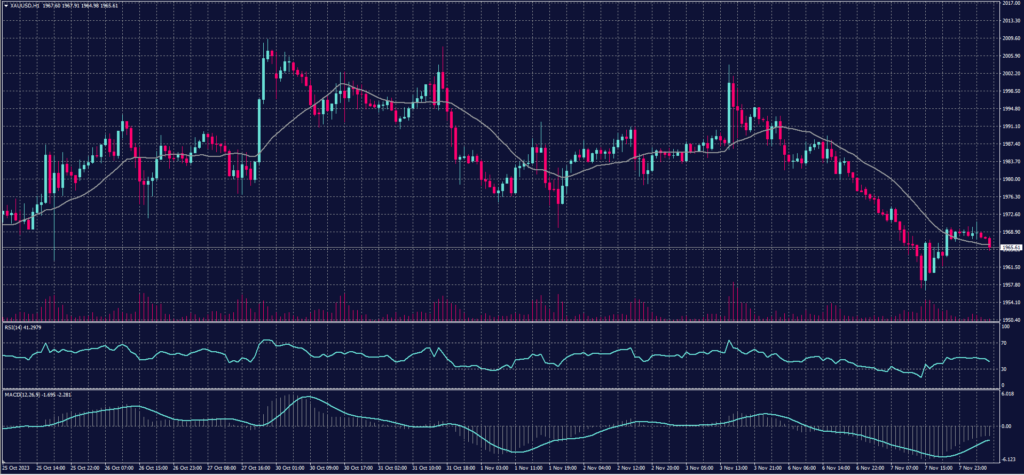This screenshot has height=475, width=1024.
Task: Click the RSI 70 level label
Action: click(x=1004, y=342)
